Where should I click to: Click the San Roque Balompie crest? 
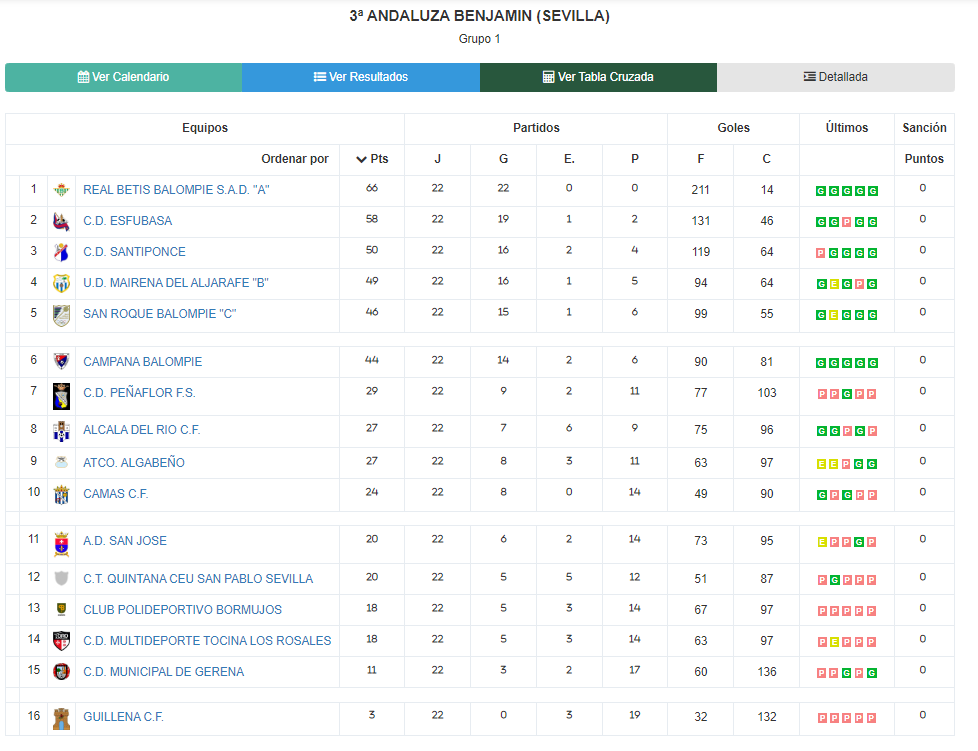coord(61,315)
